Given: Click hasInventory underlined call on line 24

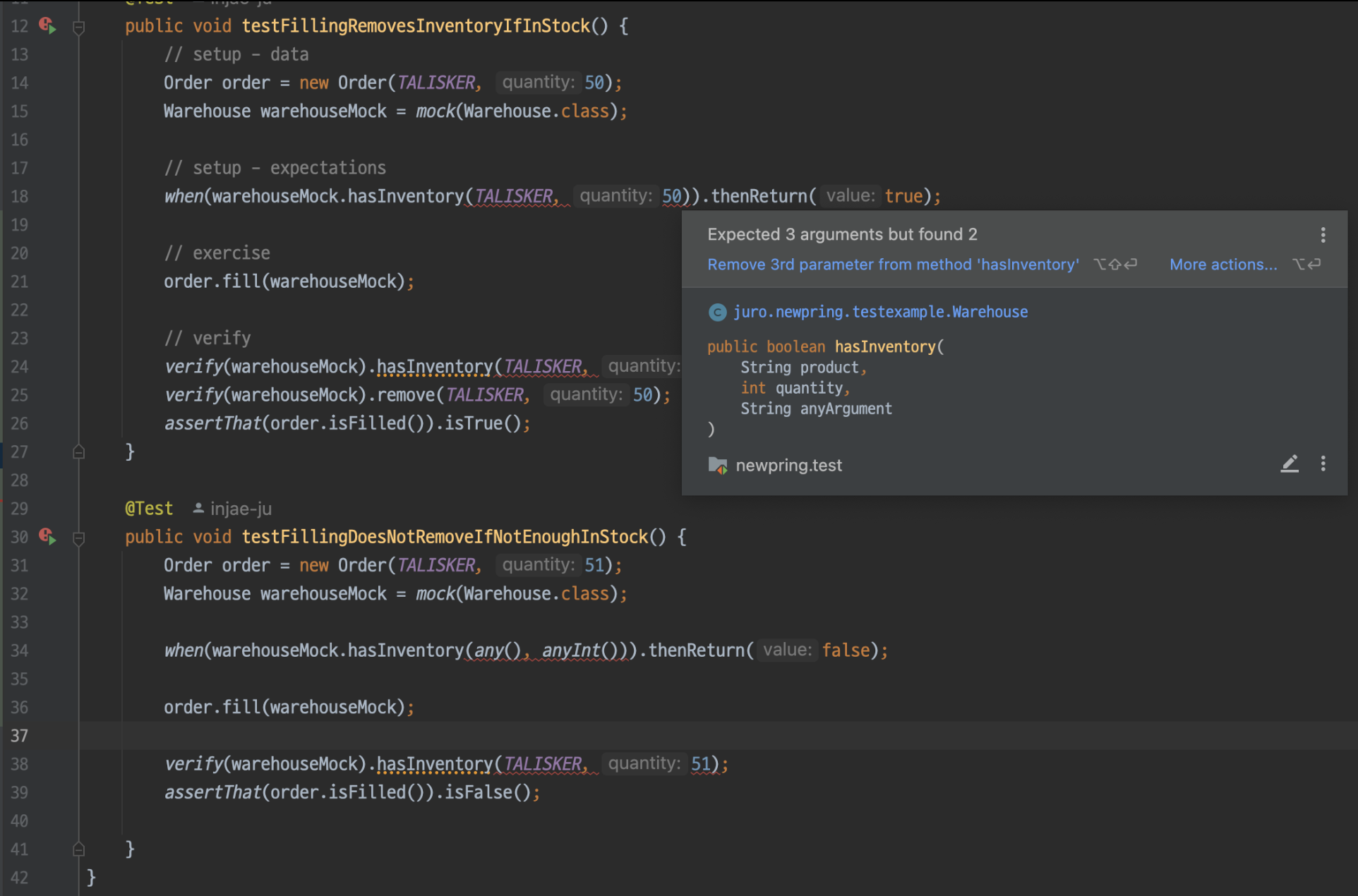Looking at the screenshot, I should point(435,367).
